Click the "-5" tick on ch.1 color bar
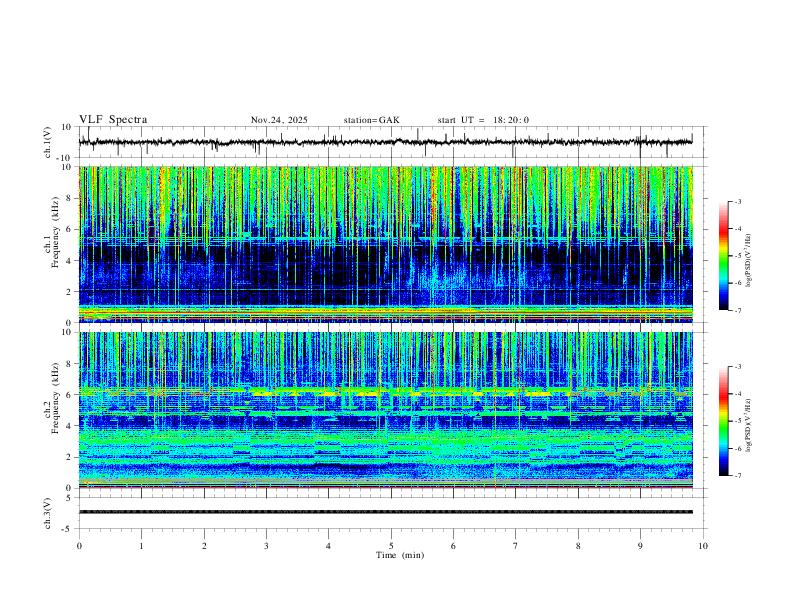 coord(737,256)
